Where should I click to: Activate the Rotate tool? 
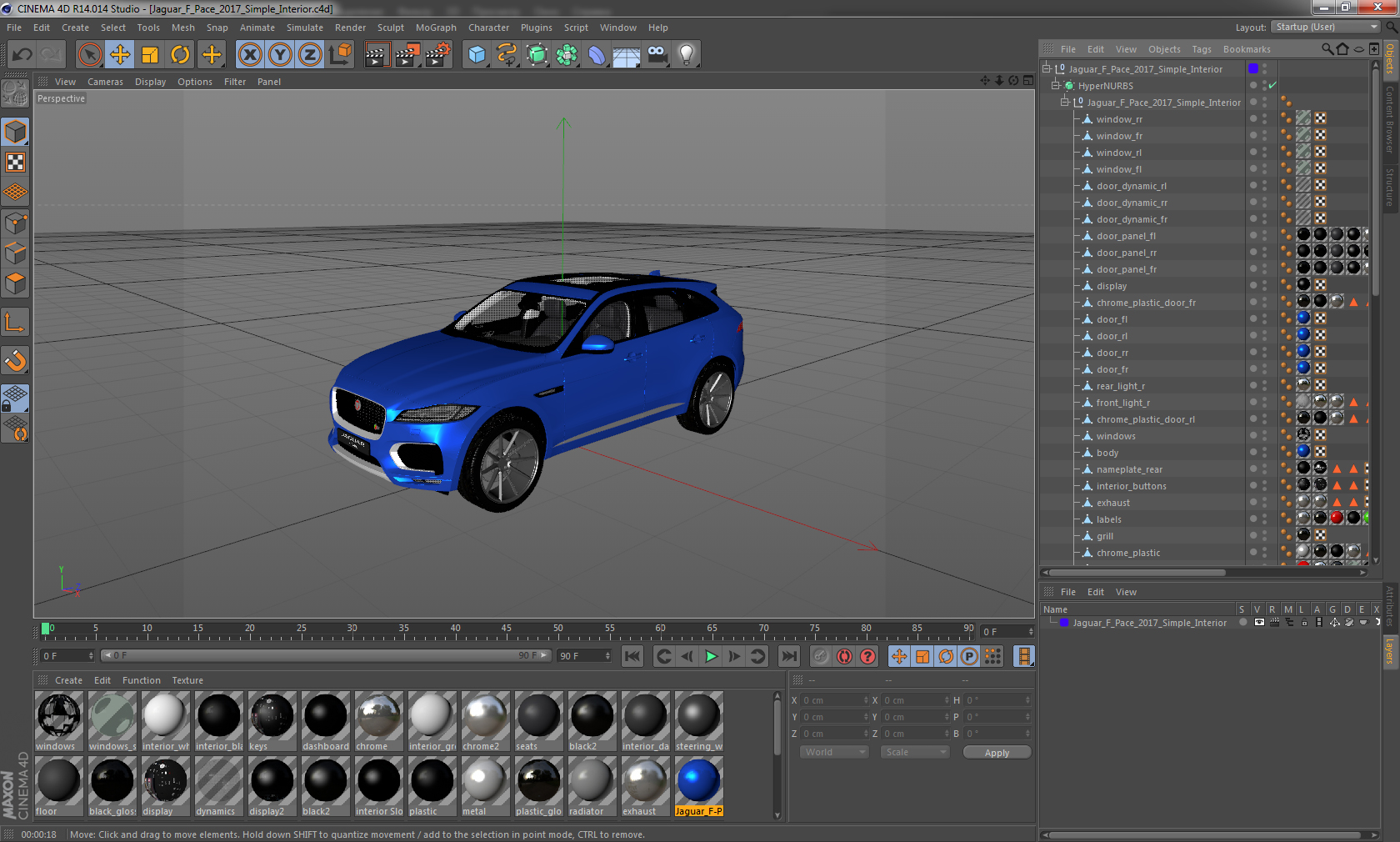(x=180, y=55)
